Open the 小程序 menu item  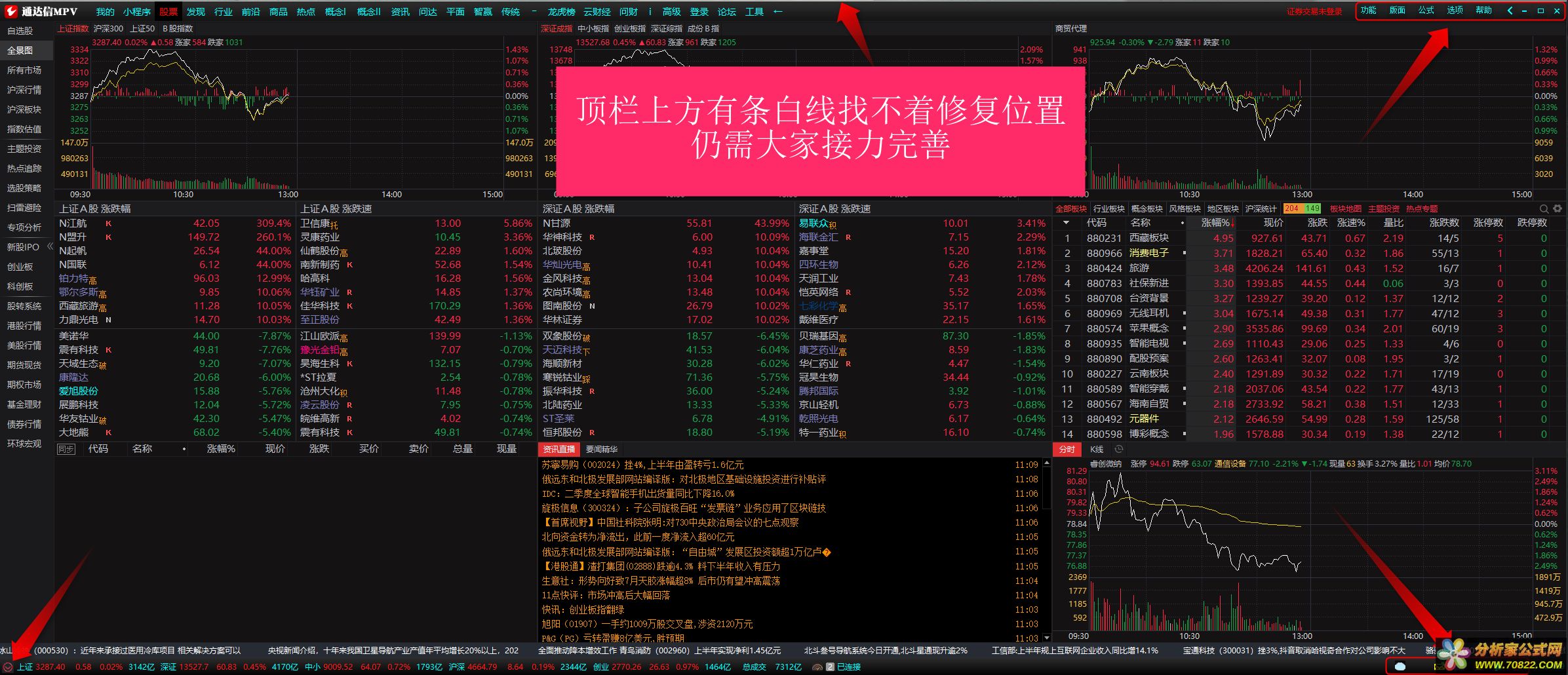136,11
